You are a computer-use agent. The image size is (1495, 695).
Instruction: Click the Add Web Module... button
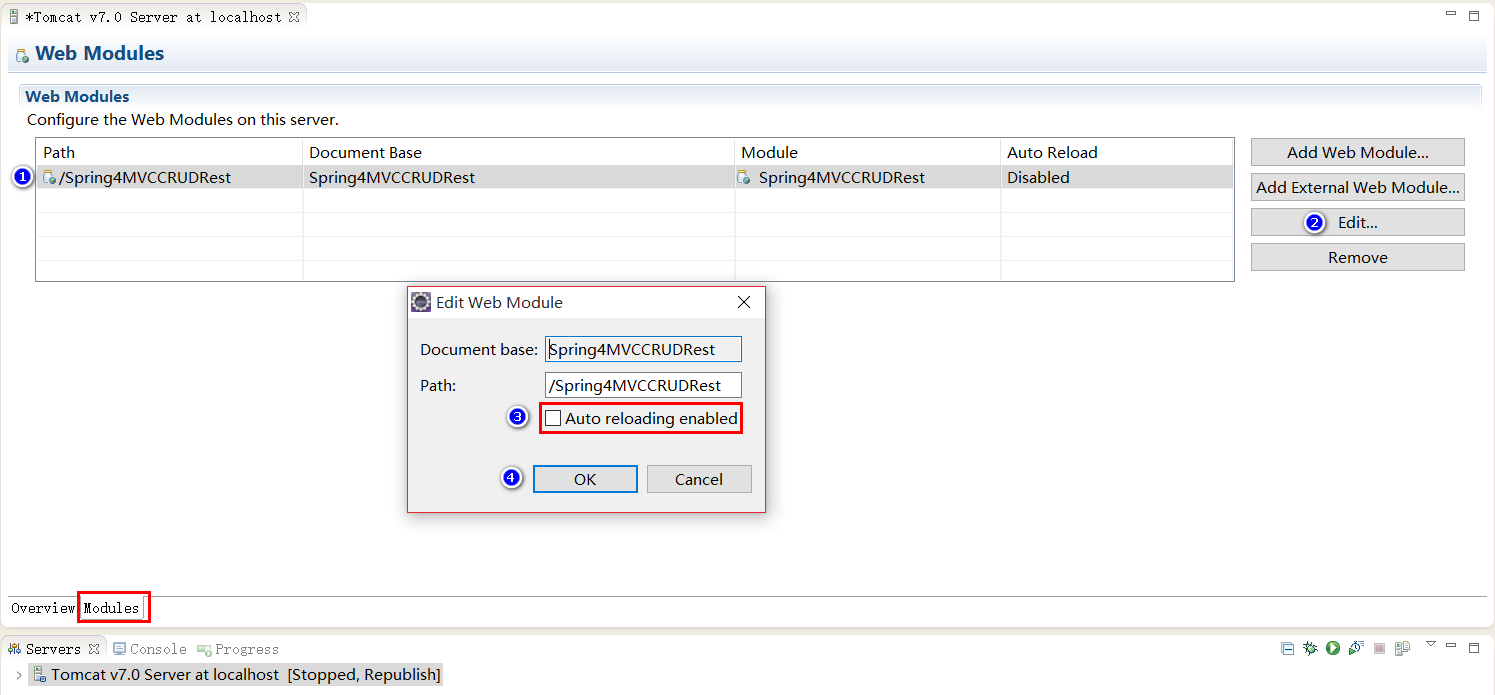(1357, 152)
